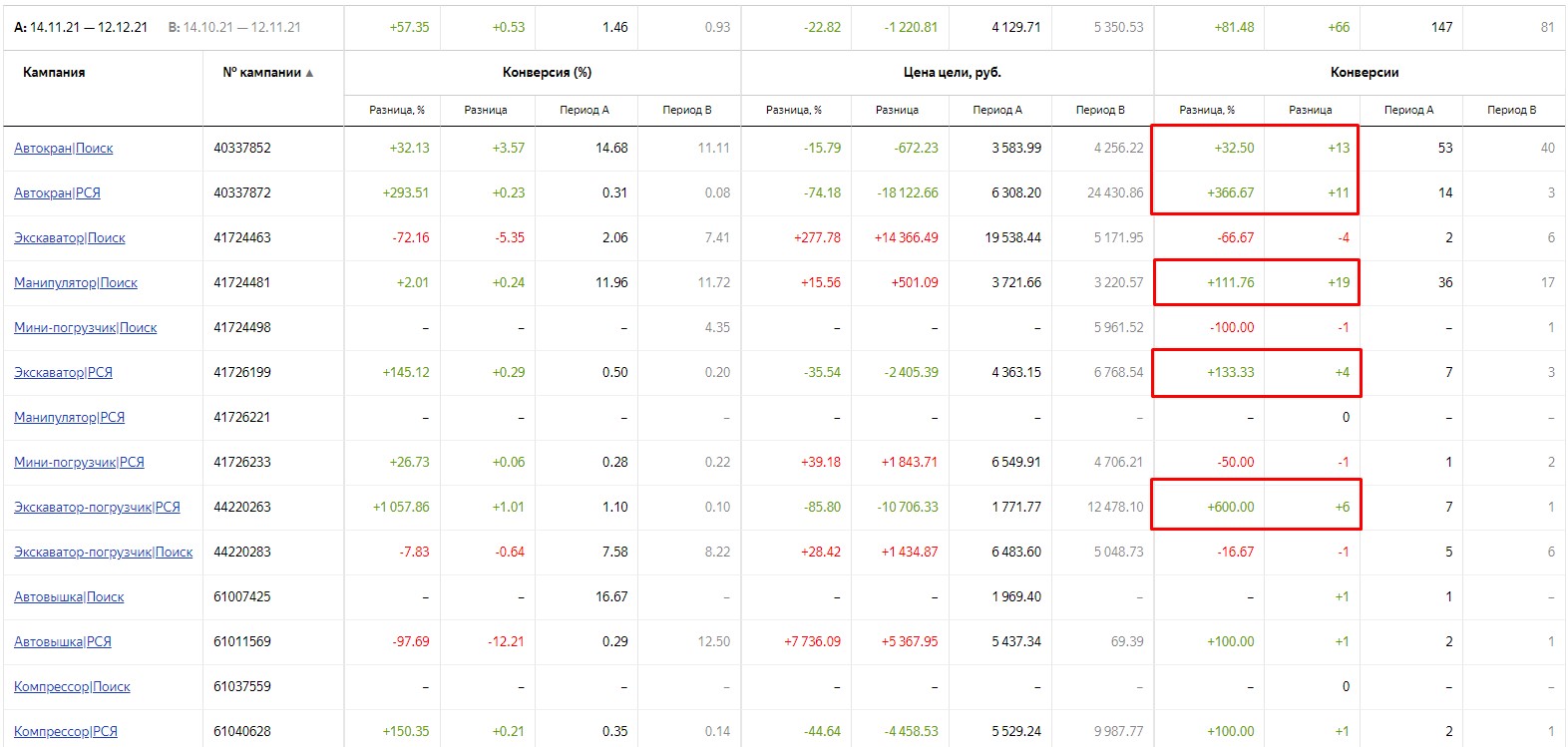The height and width of the screenshot is (747, 1568).
Task: Click campaign number 44220283
Action: coord(242,552)
